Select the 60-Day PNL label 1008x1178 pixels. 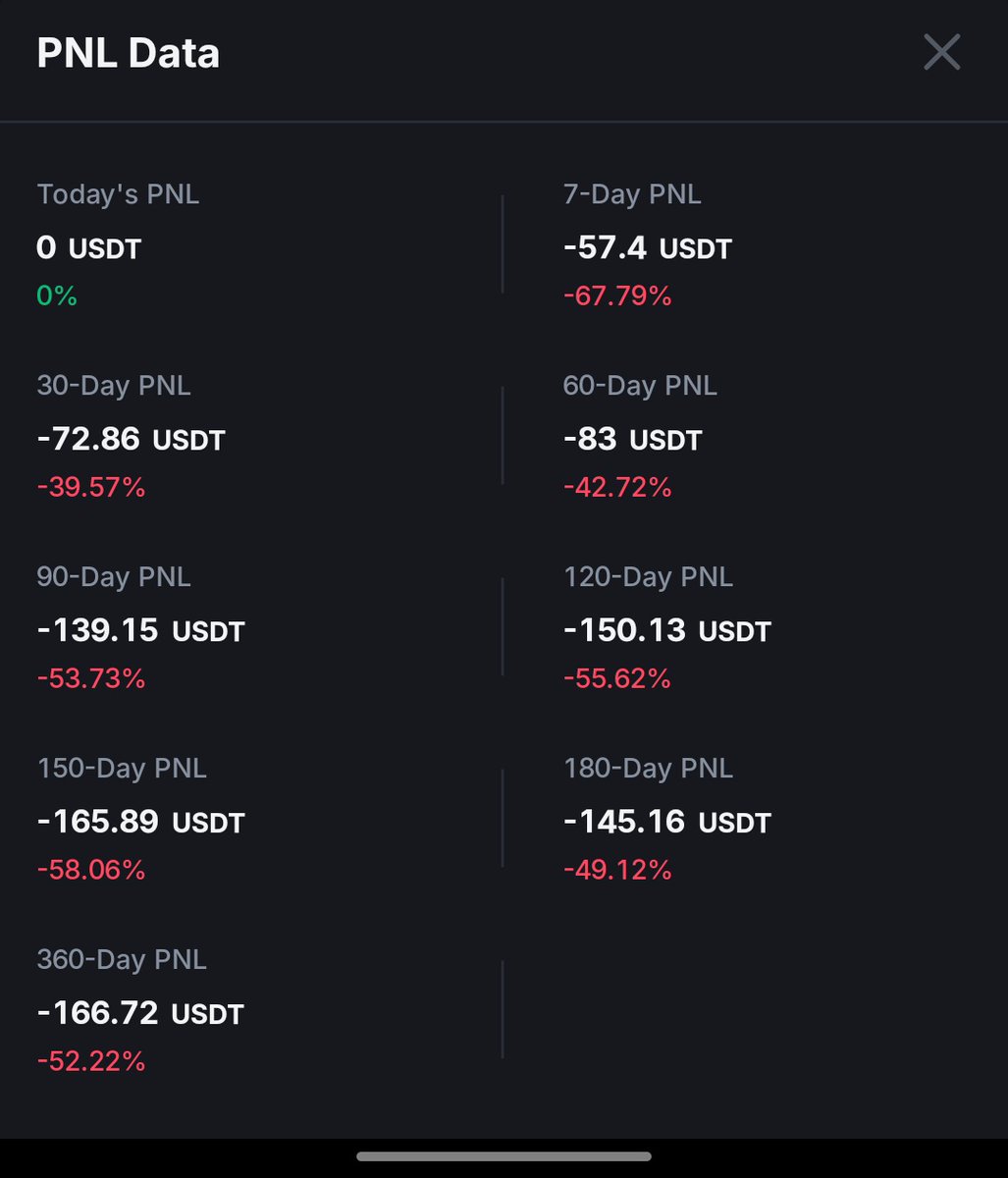pos(640,386)
